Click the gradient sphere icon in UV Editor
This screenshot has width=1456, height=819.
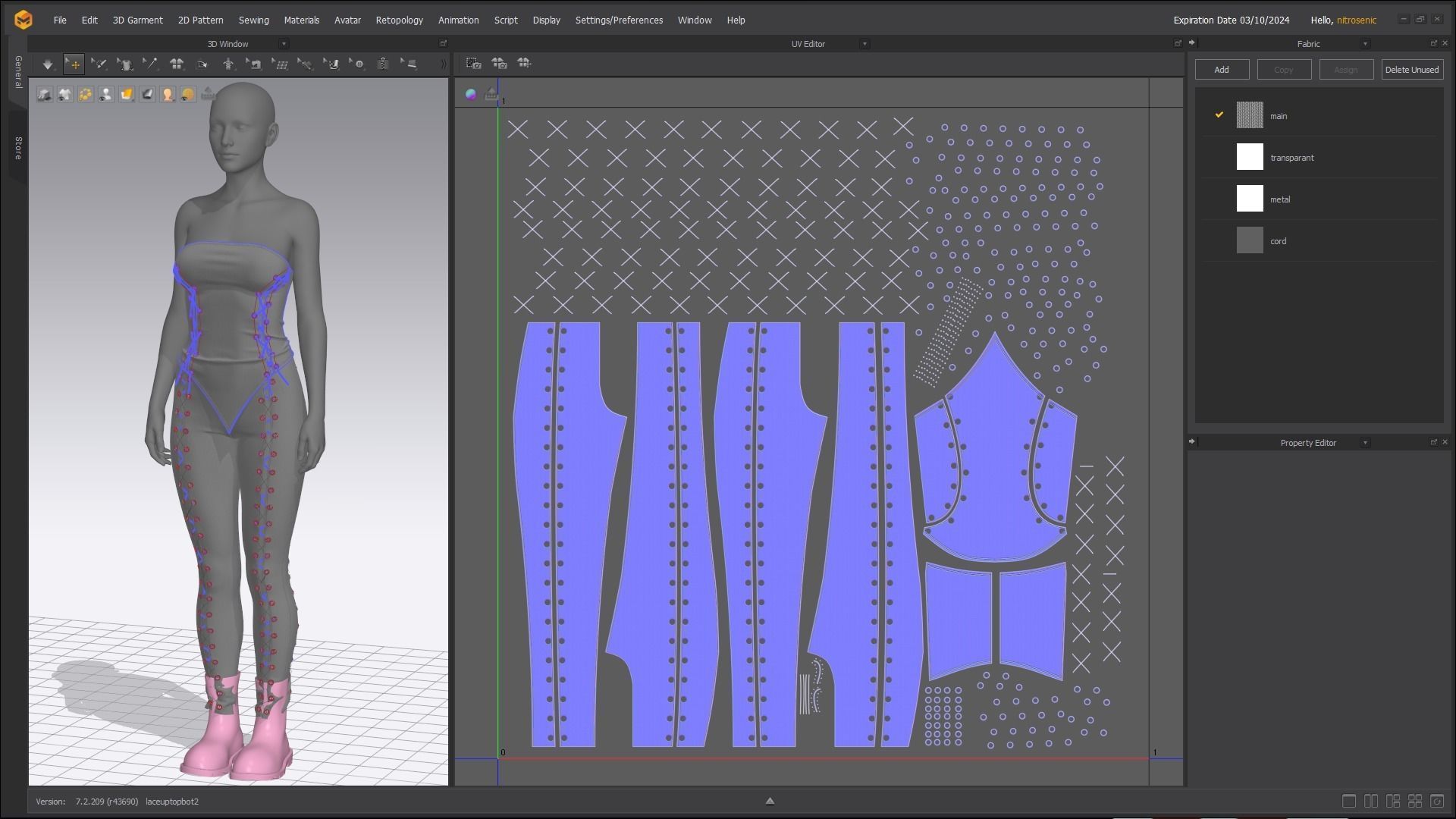click(471, 94)
